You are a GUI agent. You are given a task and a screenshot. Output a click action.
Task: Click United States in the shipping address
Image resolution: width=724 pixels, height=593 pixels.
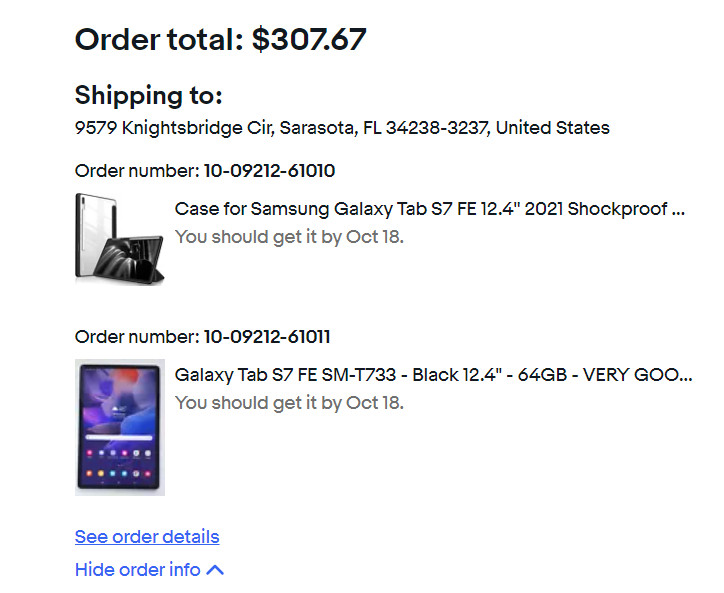coord(553,128)
